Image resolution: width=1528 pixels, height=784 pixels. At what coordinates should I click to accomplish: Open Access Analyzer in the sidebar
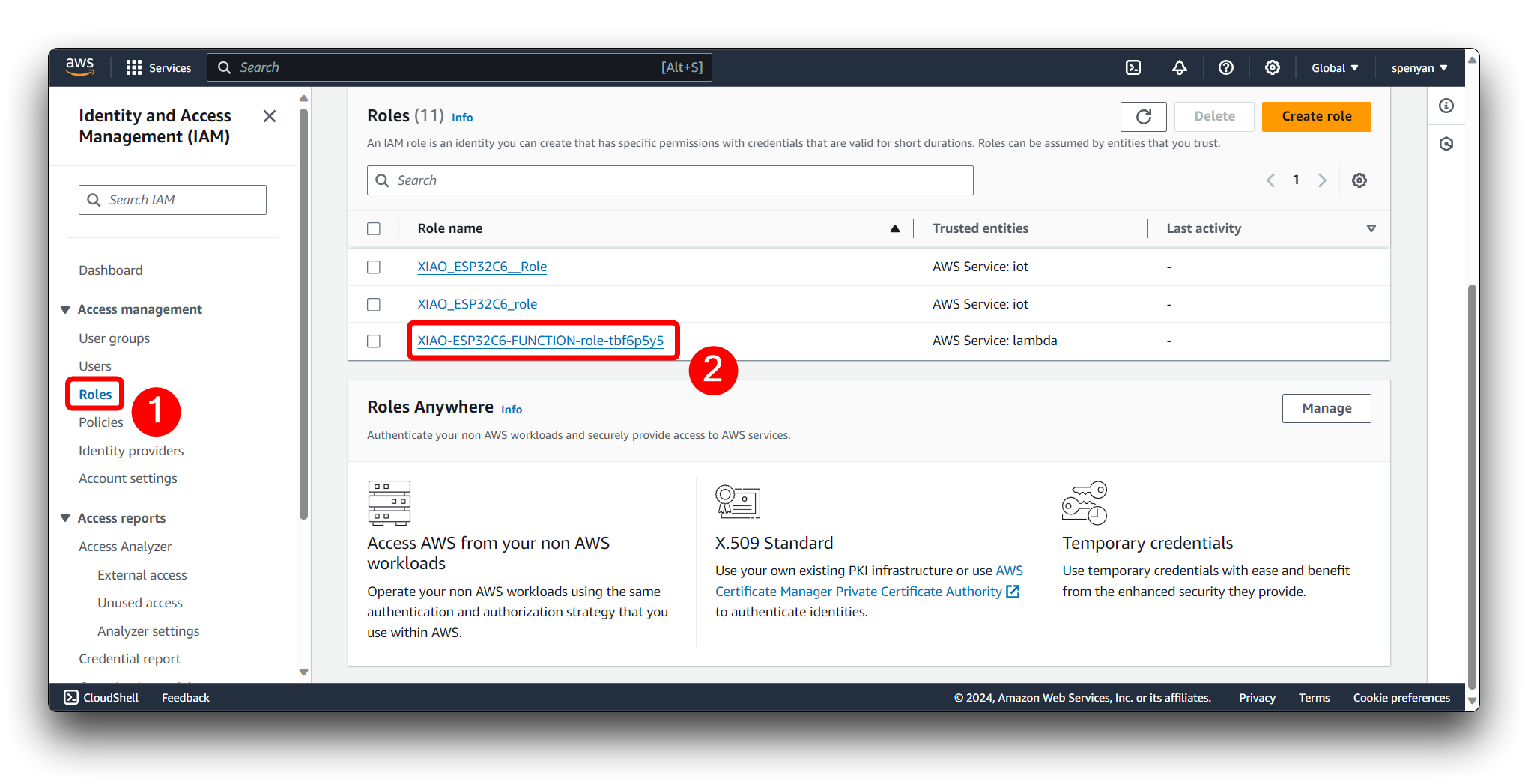coord(125,547)
